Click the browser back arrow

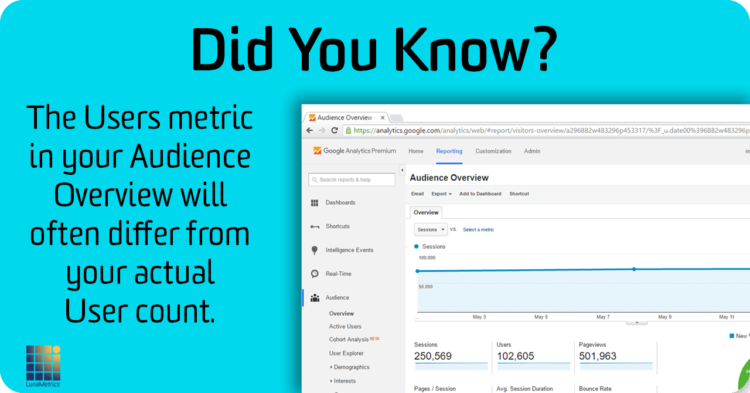pos(309,131)
